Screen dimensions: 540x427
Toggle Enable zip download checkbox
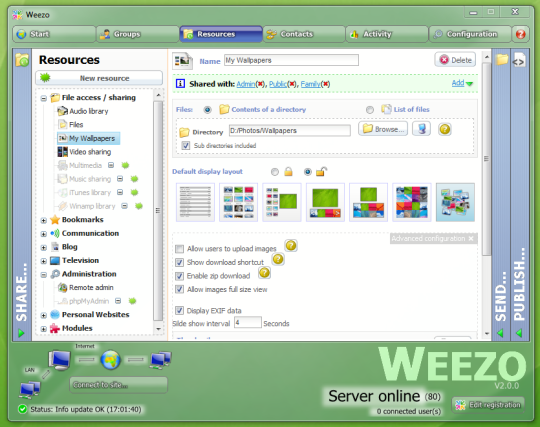click(179, 276)
